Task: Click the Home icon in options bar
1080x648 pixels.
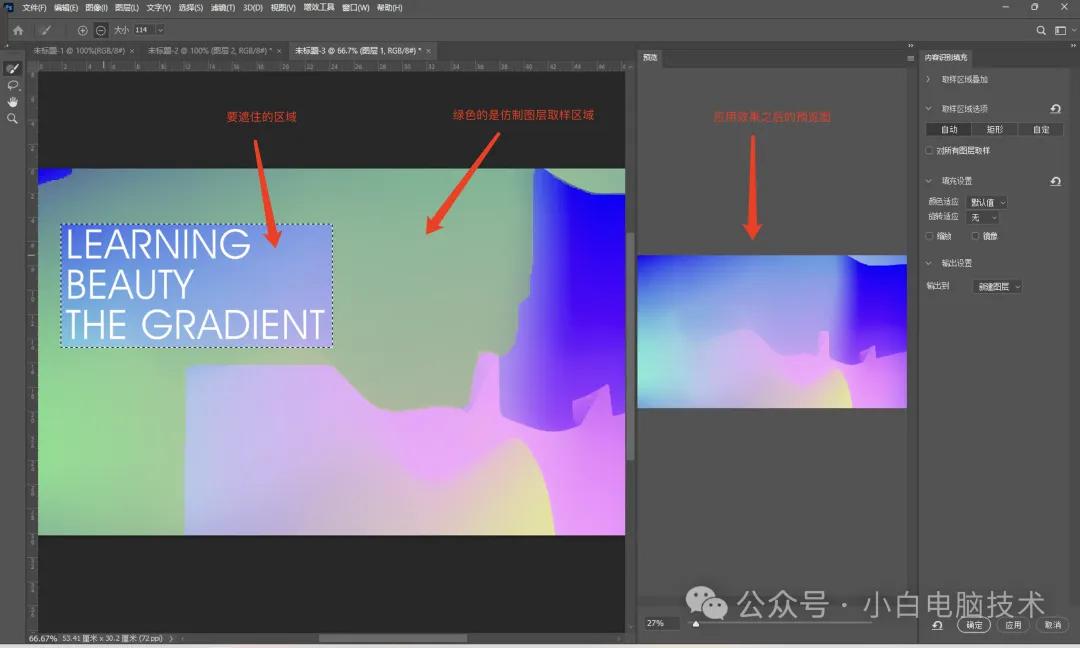Action: coord(18,30)
